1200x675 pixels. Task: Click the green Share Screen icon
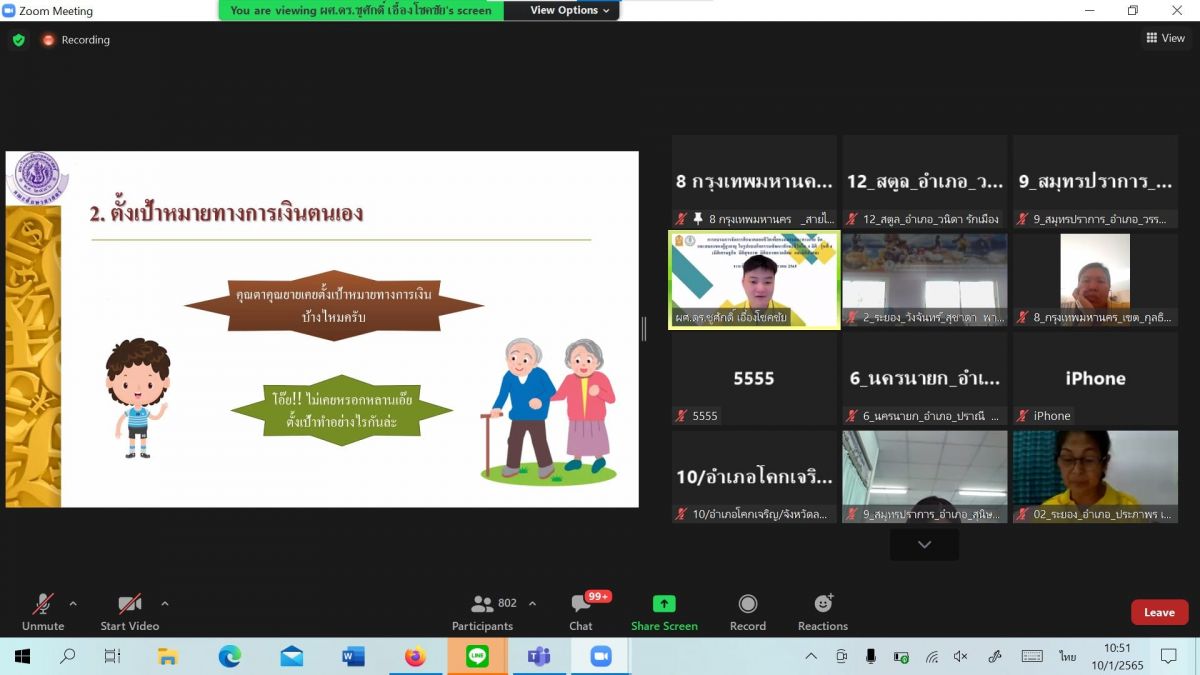point(664,604)
